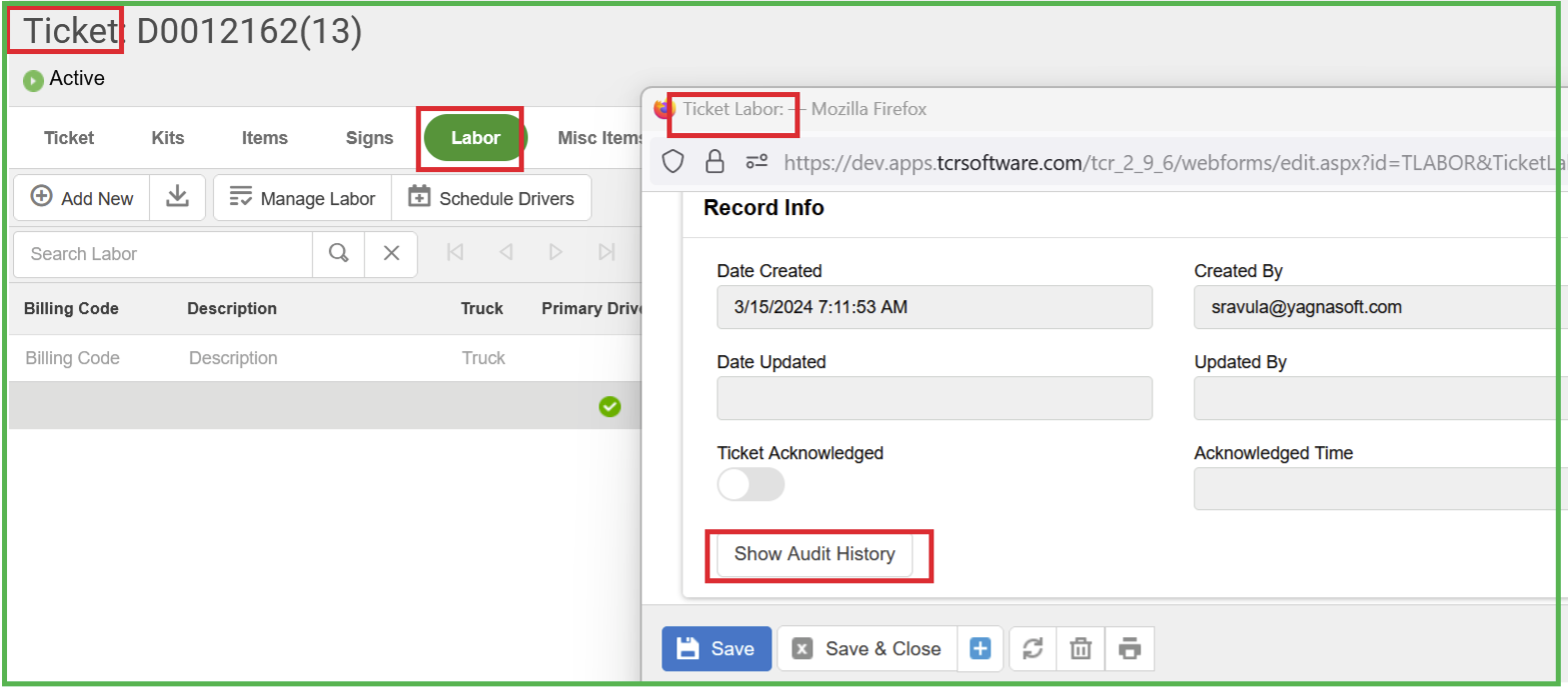
Task: Click the refresh icon in the bottom toolbar
Action: click(1032, 649)
